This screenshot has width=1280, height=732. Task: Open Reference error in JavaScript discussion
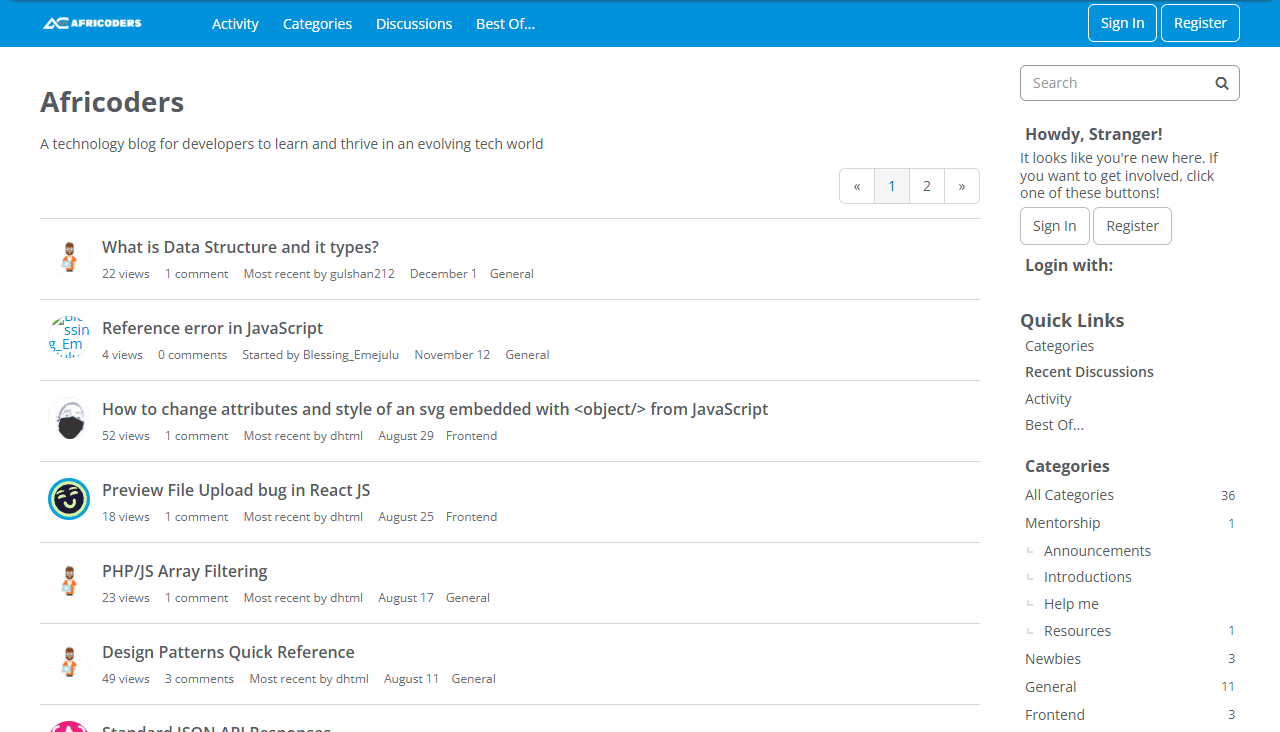212,328
